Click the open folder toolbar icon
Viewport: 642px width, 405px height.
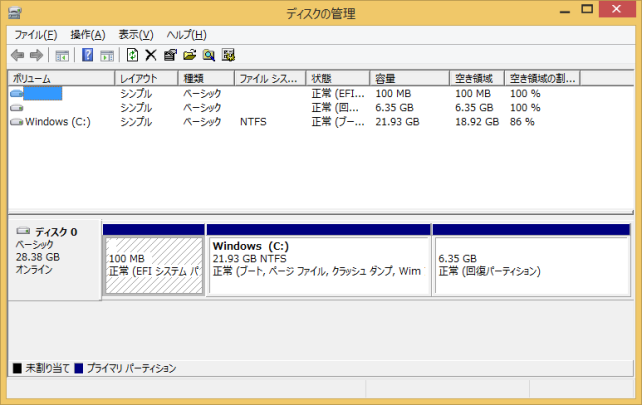pos(189,55)
